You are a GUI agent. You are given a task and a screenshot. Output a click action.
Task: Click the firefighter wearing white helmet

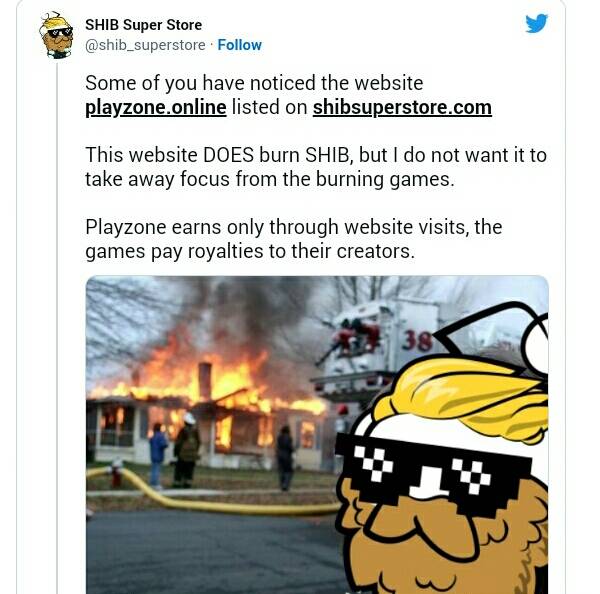pos(187,450)
